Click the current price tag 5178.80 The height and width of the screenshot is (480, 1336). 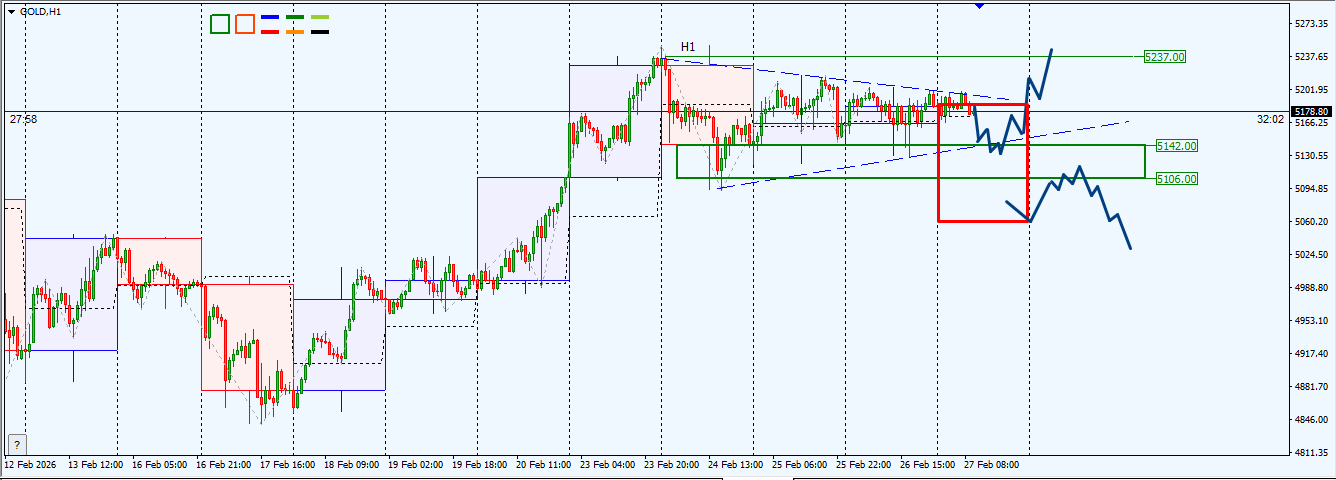[1310, 112]
